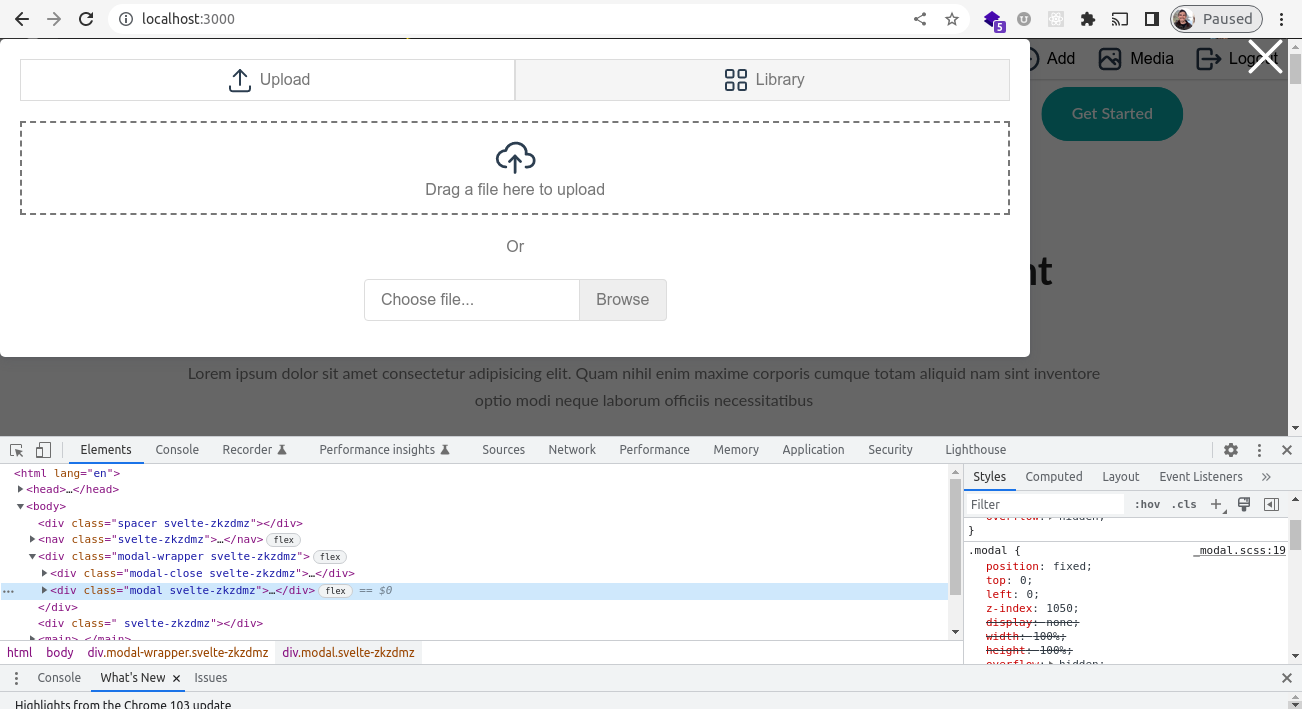Viewport: 1302px width, 709px height.
Task: Expand the head element node
Action: pos(21,490)
